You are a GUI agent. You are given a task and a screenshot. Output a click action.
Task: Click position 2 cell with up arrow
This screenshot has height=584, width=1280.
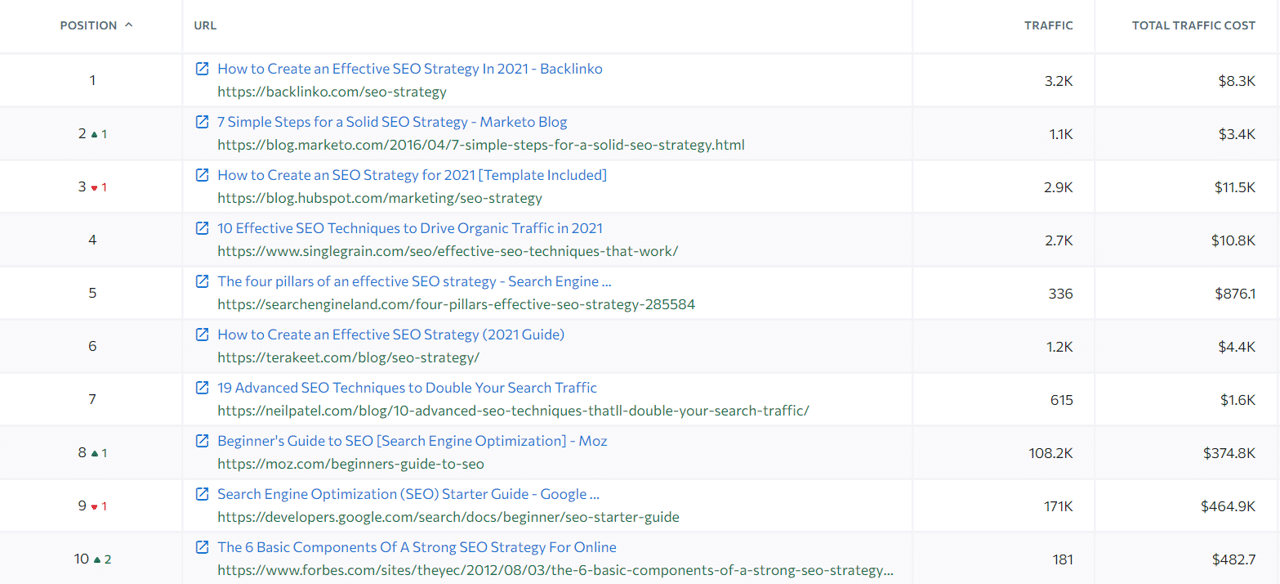[92, 134]
